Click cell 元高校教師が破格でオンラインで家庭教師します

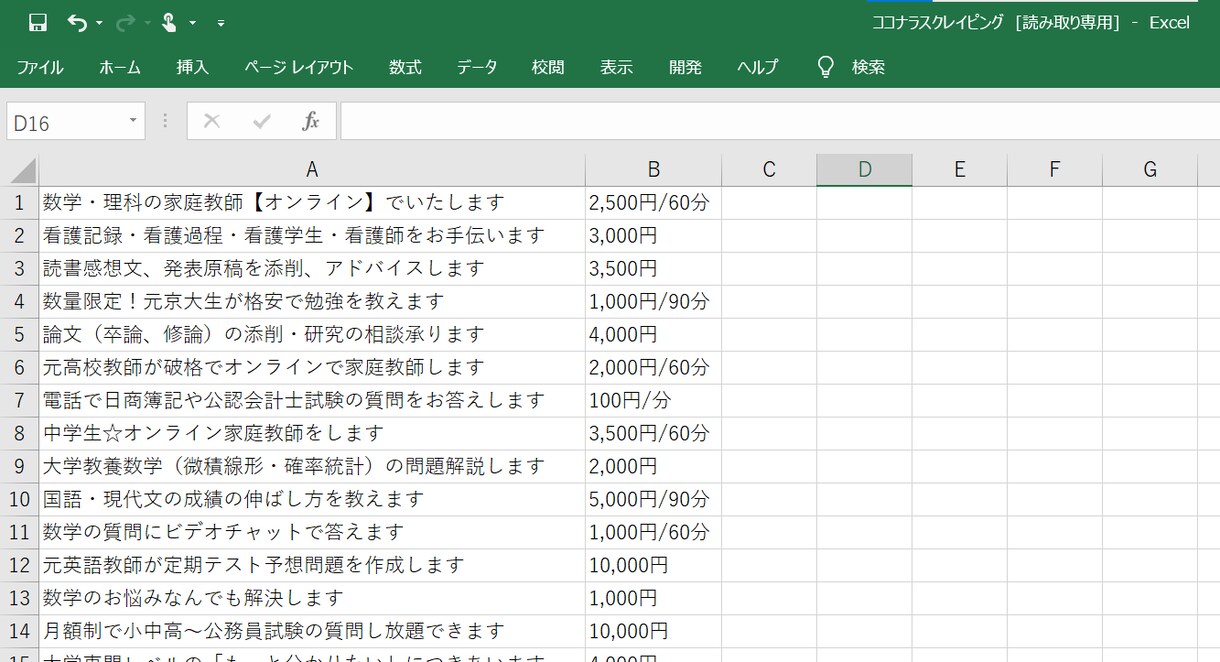pyautogui.click(x=312, y=368)
